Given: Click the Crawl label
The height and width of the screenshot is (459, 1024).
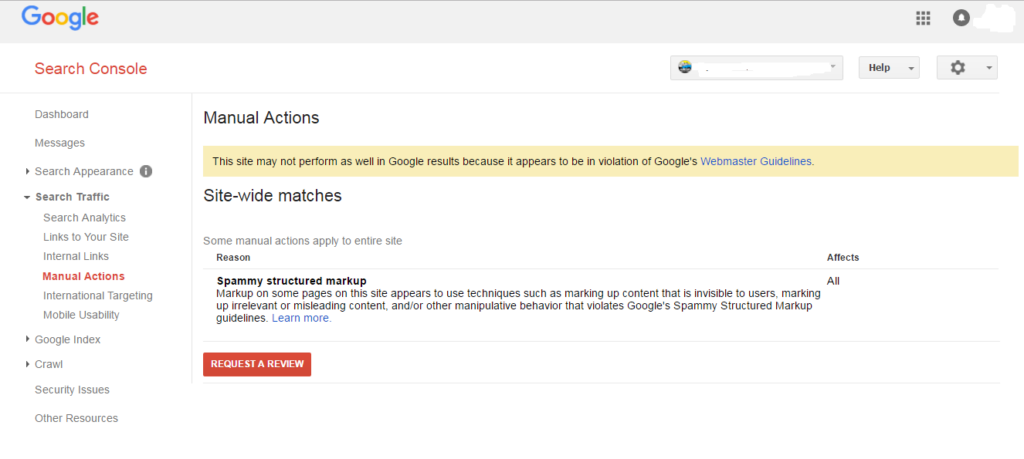Looking at the screenshot, I should (48, 364).
